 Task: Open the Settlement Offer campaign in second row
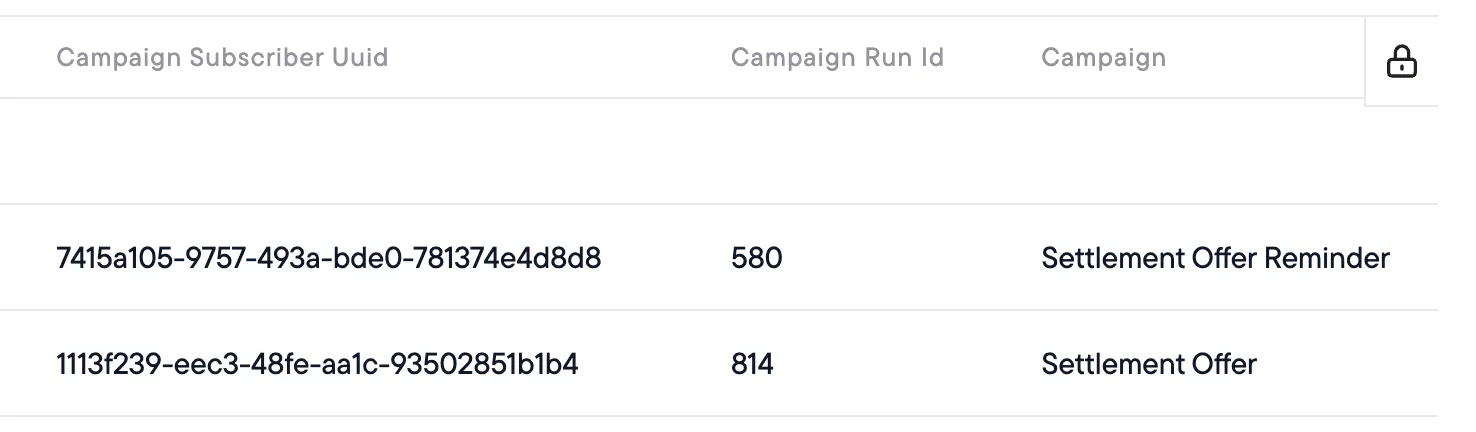click(1149, 364)
